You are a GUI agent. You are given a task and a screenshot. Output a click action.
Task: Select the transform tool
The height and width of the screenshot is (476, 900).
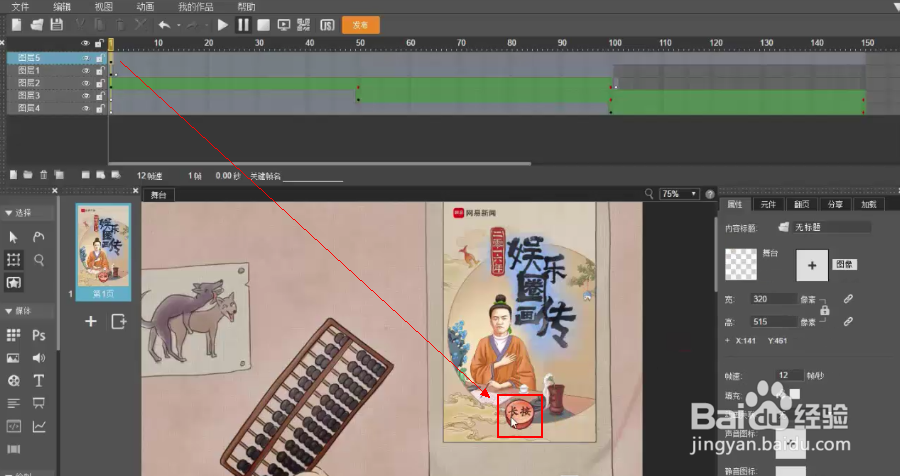click(x=14, y=260)
